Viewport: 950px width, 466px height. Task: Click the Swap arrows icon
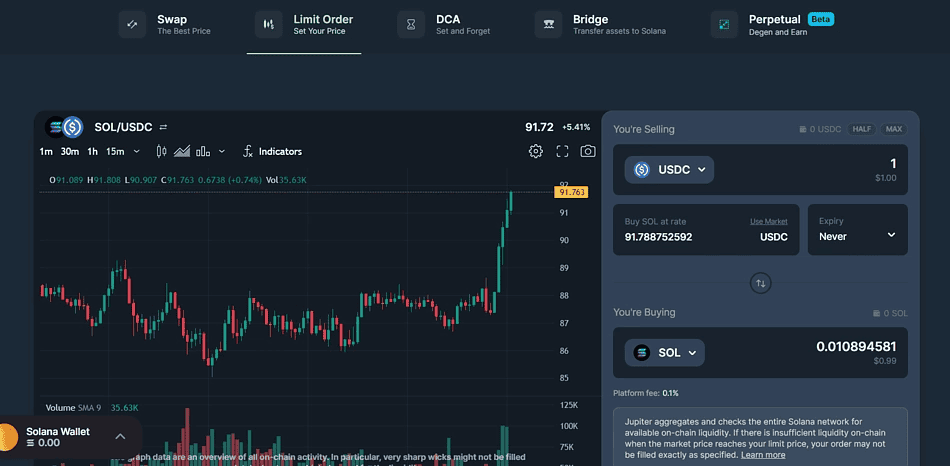(132, 25)
